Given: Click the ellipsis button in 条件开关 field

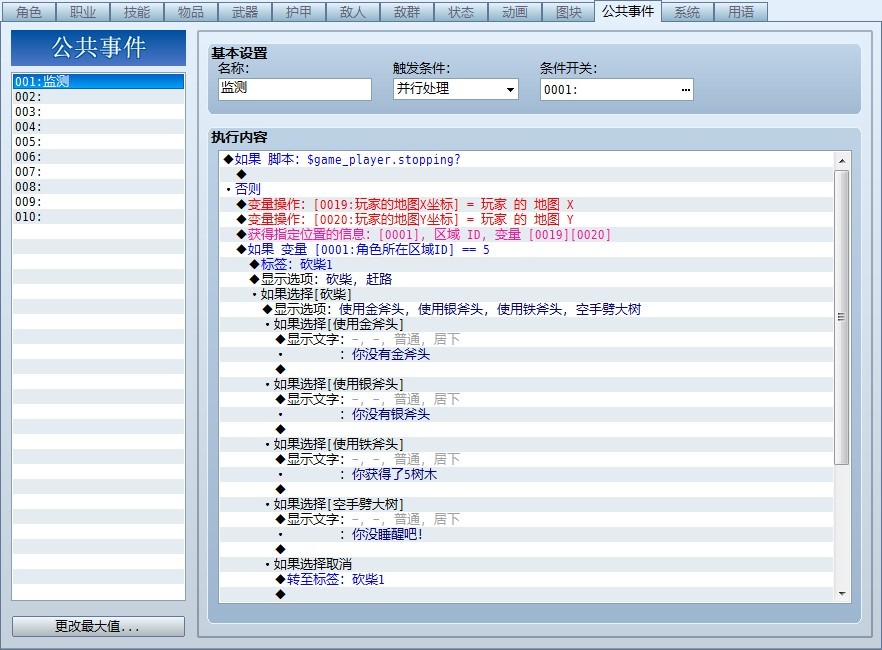Looking at the screenshot, I should click(685, 90).
